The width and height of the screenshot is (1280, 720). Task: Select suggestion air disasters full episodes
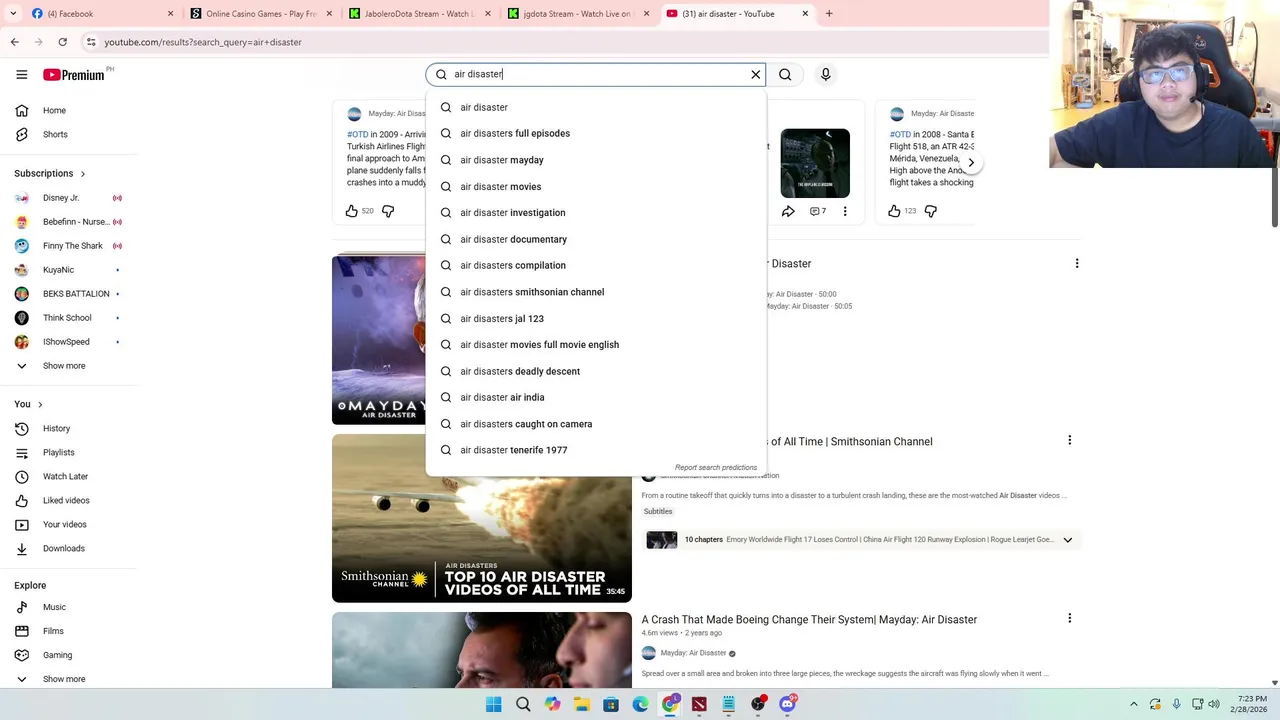point(596,133)
